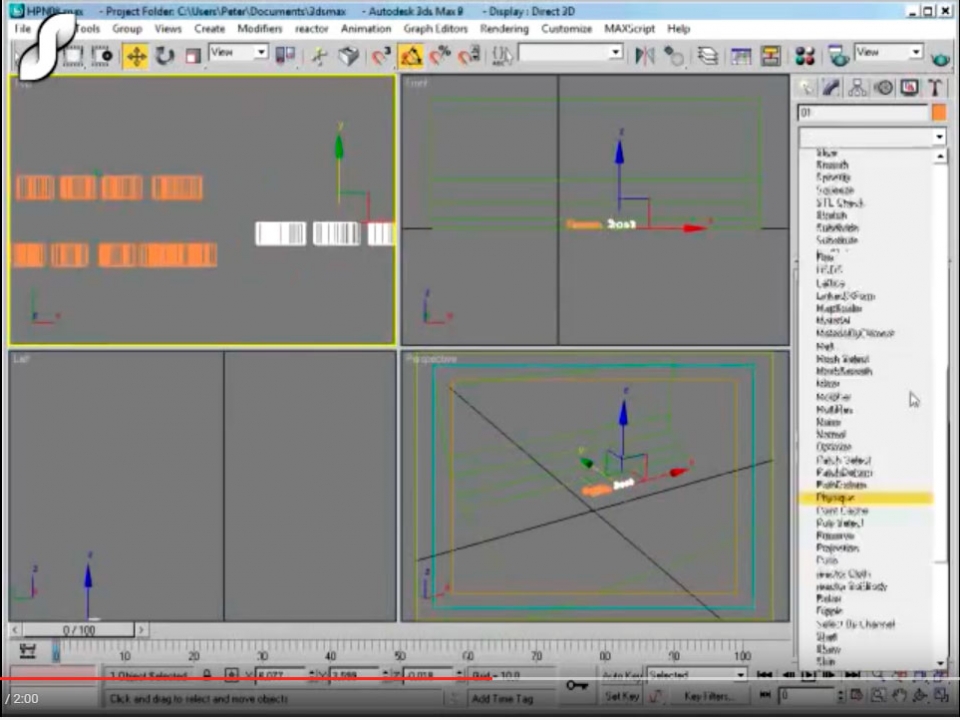Expand the reference coordinate system View dropdown
This screenshot has width=960, height=720.
pos(261,52)
